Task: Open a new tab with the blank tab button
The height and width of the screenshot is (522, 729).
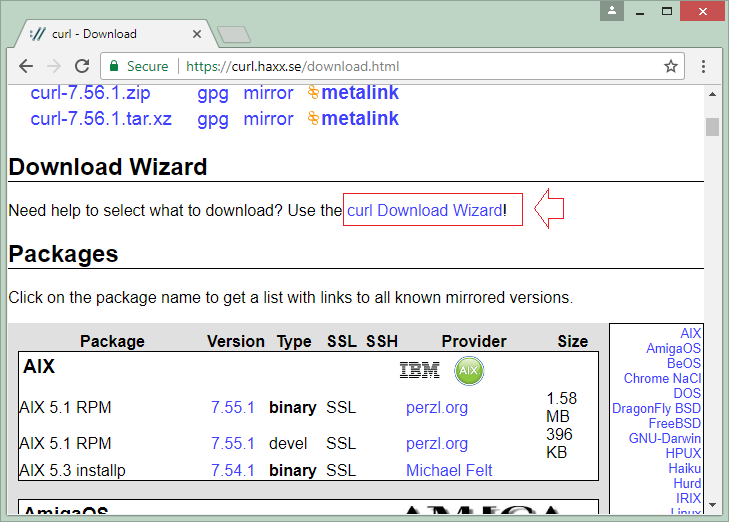Action: (233, 35)
